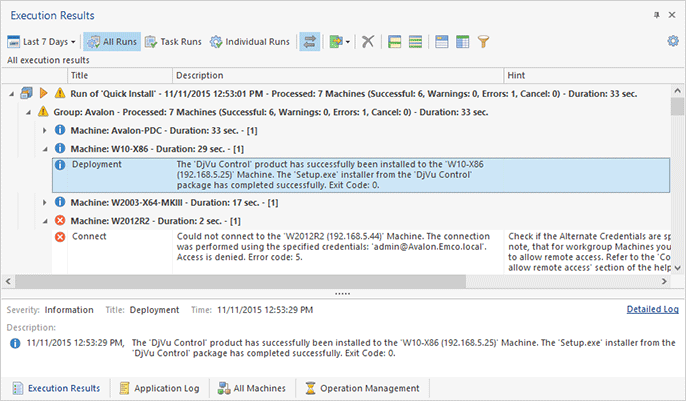
Task: Click the warning icon on Group: Avalon row
Action: tap(43, 111)
